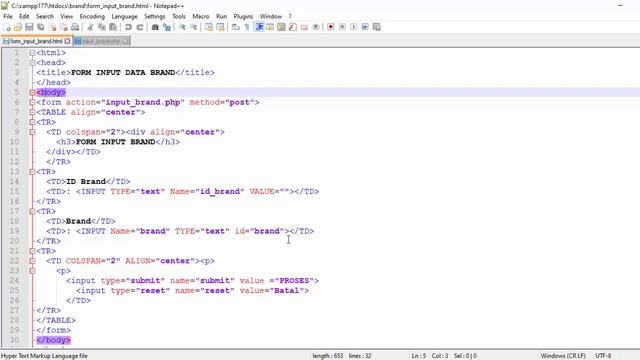The height and width of the screenshot is (360, 640).
Task: Open the ? help menu
Action: click(x=290, y=16)
